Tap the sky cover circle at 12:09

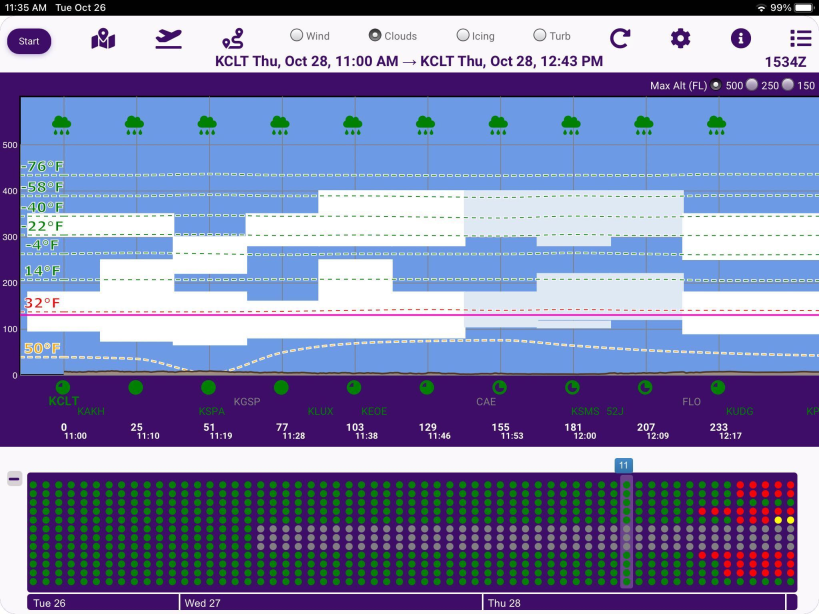click(x=645, y=387)
